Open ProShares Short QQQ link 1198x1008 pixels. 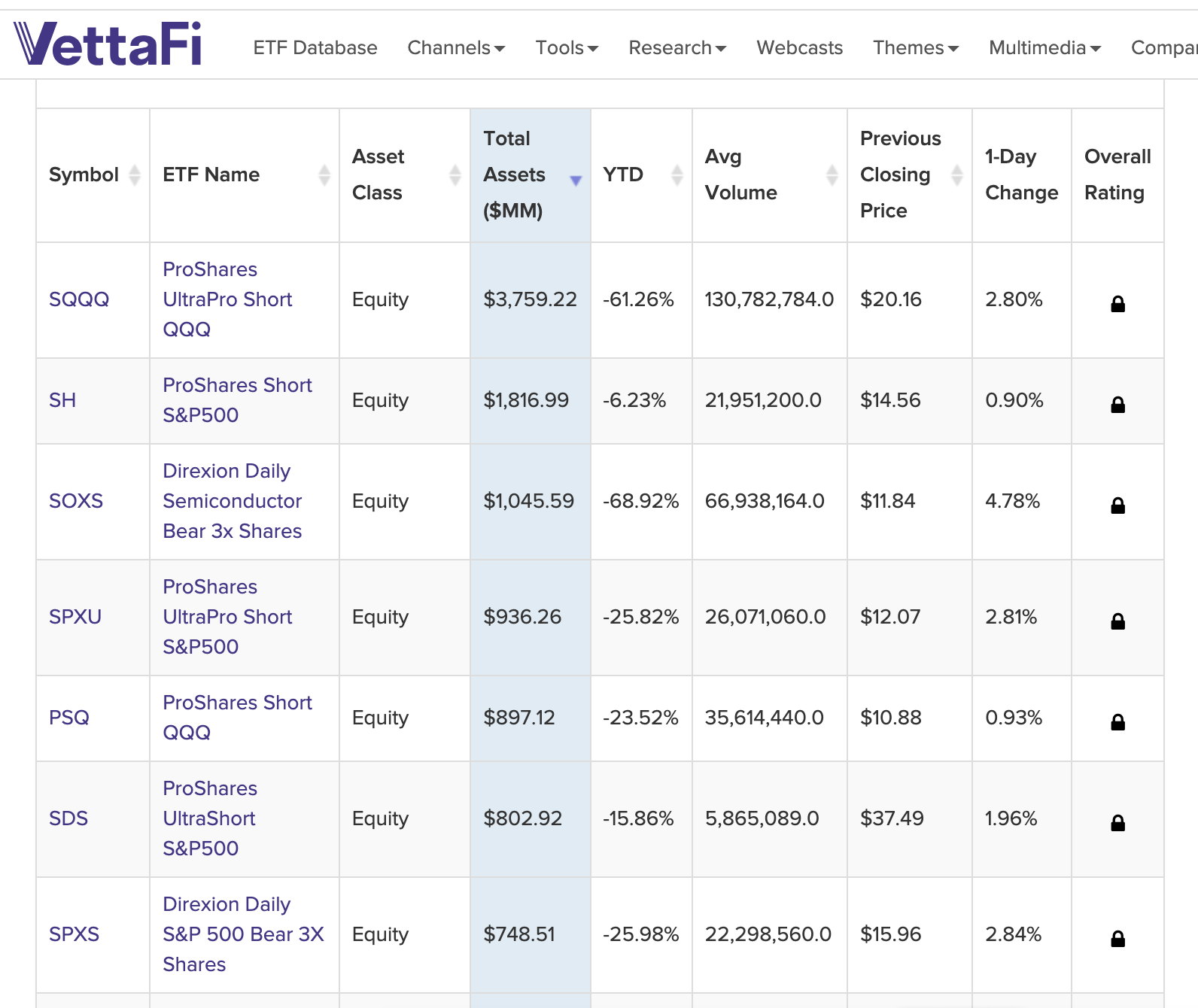pyautogui.click(x=237, y=718)
